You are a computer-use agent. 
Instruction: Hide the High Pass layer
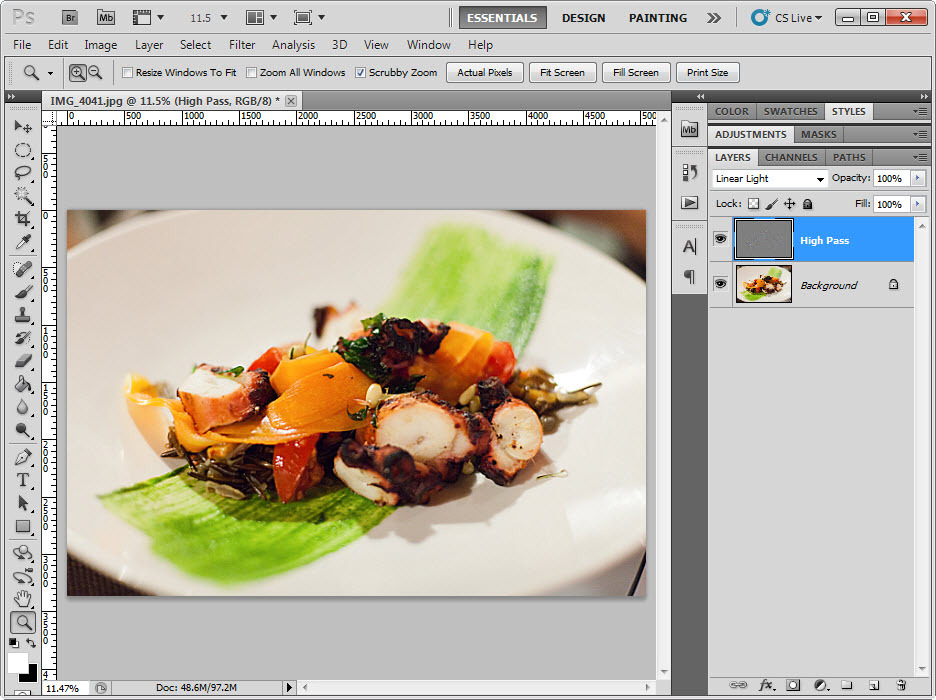(719, 240)
